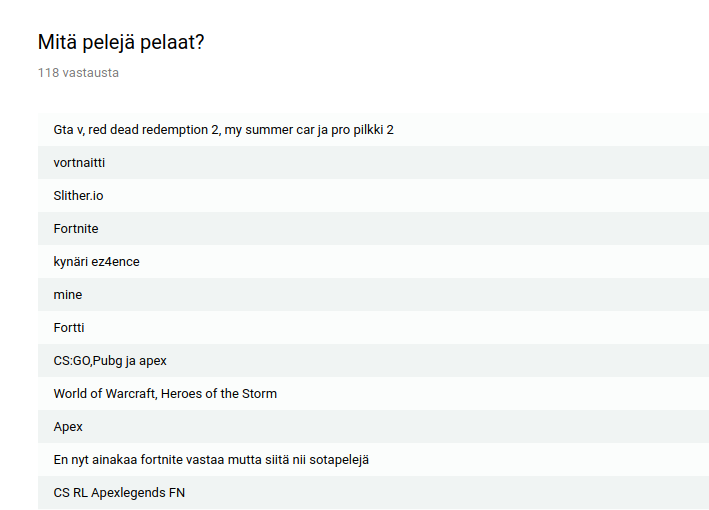
Task: Select the 'Slither.io' response row
Action: point(78,196)
